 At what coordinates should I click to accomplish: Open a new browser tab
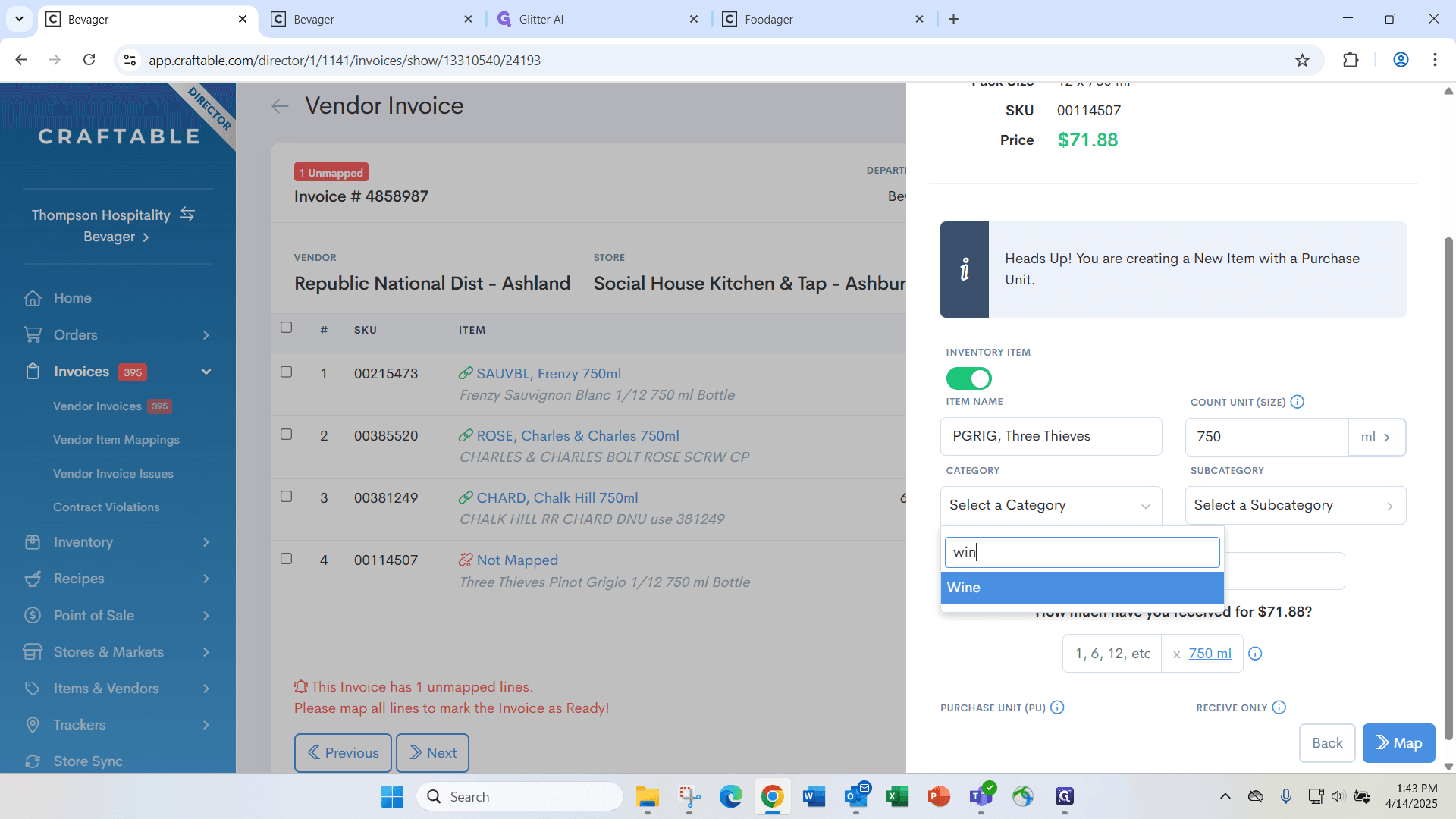click(x=953, y=19)
